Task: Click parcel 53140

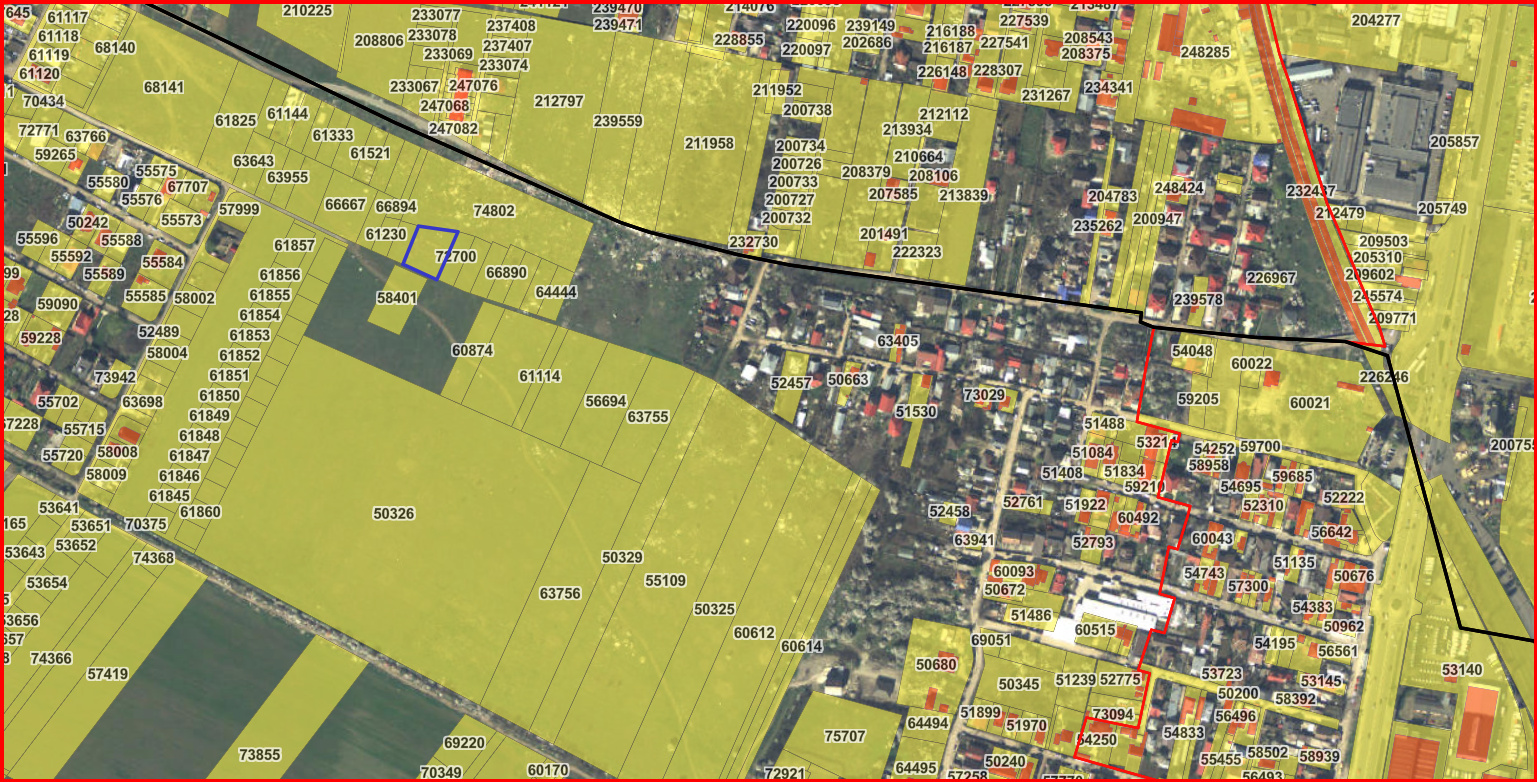Action: point(1462,669)
